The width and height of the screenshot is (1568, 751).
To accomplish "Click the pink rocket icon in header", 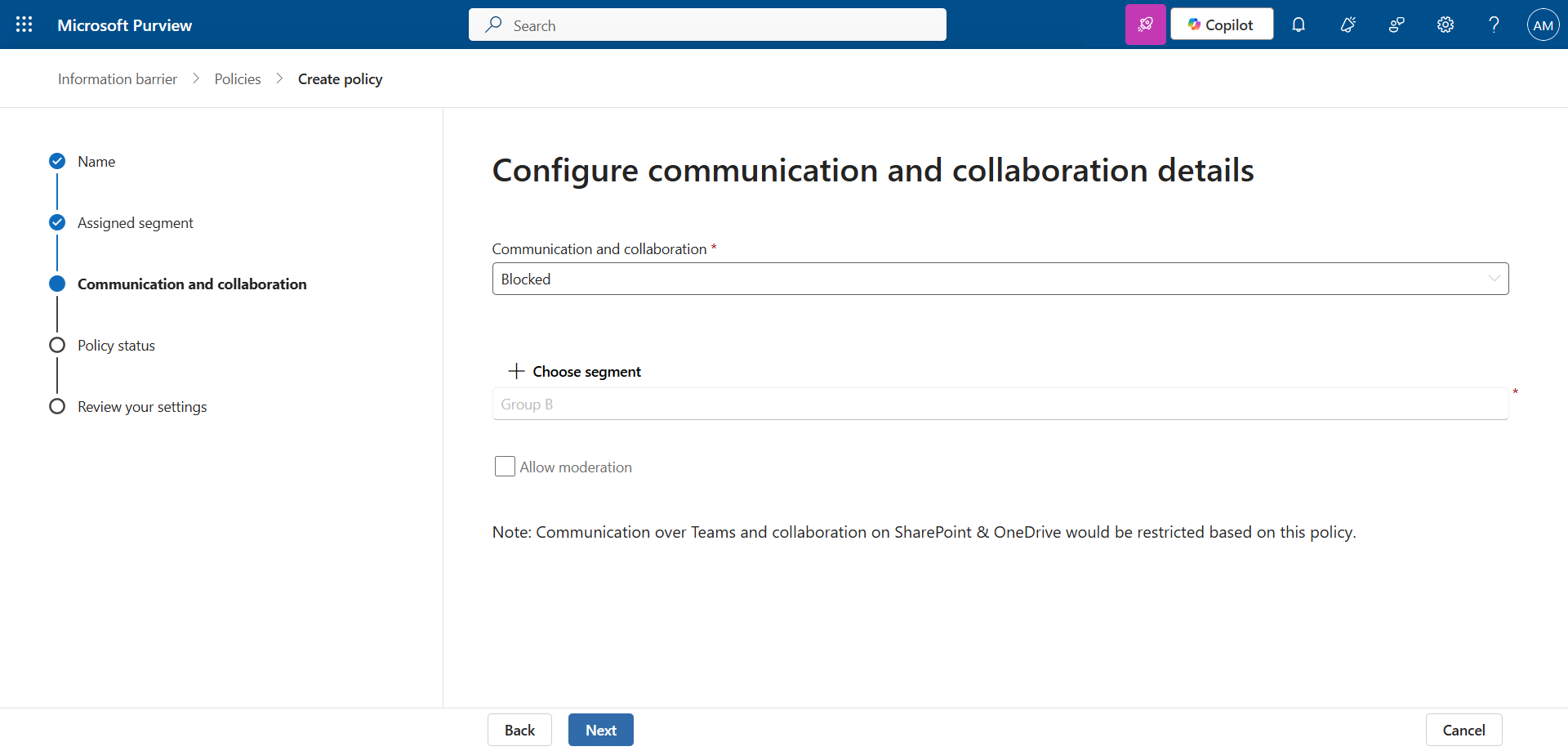I will coord(1145,25).
